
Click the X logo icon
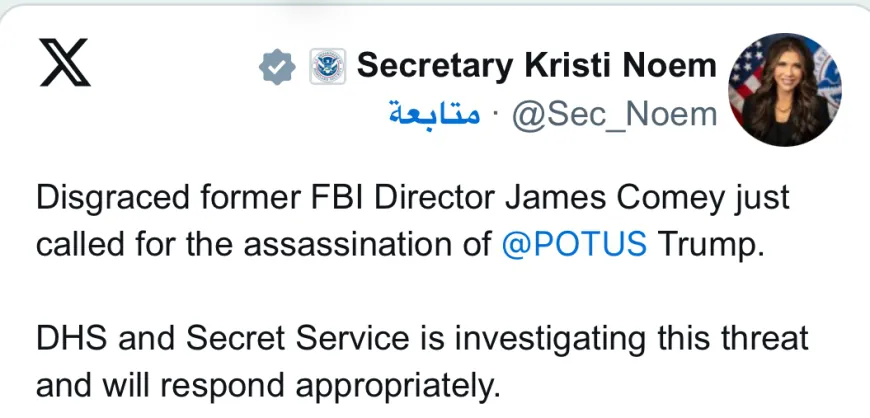click(65, 62)
